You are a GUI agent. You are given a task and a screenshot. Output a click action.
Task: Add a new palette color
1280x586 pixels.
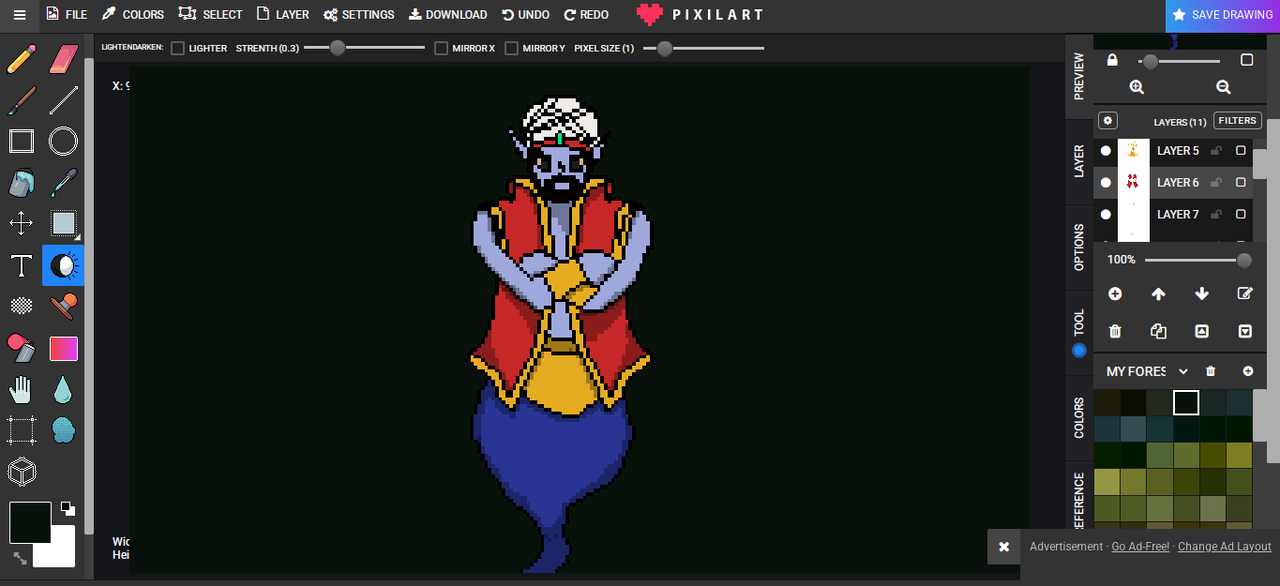coord(1248,371)
